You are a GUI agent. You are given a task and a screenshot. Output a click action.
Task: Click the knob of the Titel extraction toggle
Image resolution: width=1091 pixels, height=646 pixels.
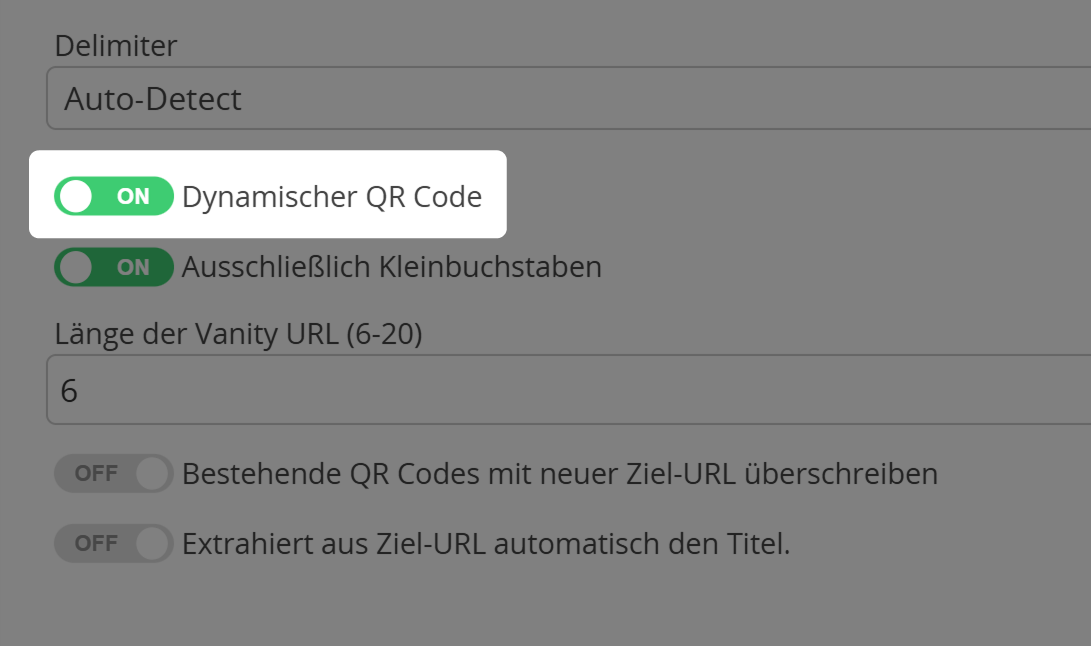[x=152, y=544]
